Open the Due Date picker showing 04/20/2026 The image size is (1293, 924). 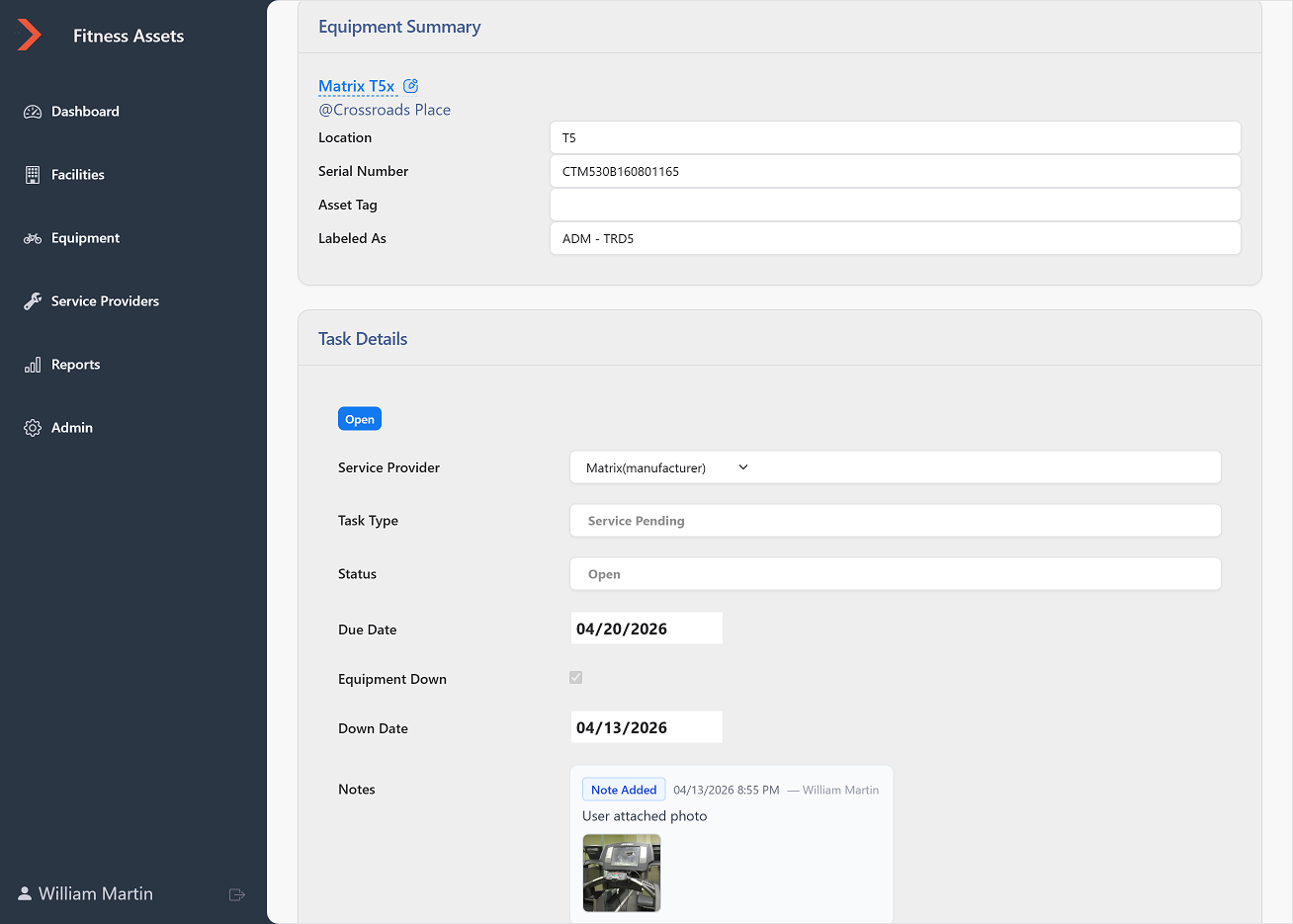coord(646,628)
